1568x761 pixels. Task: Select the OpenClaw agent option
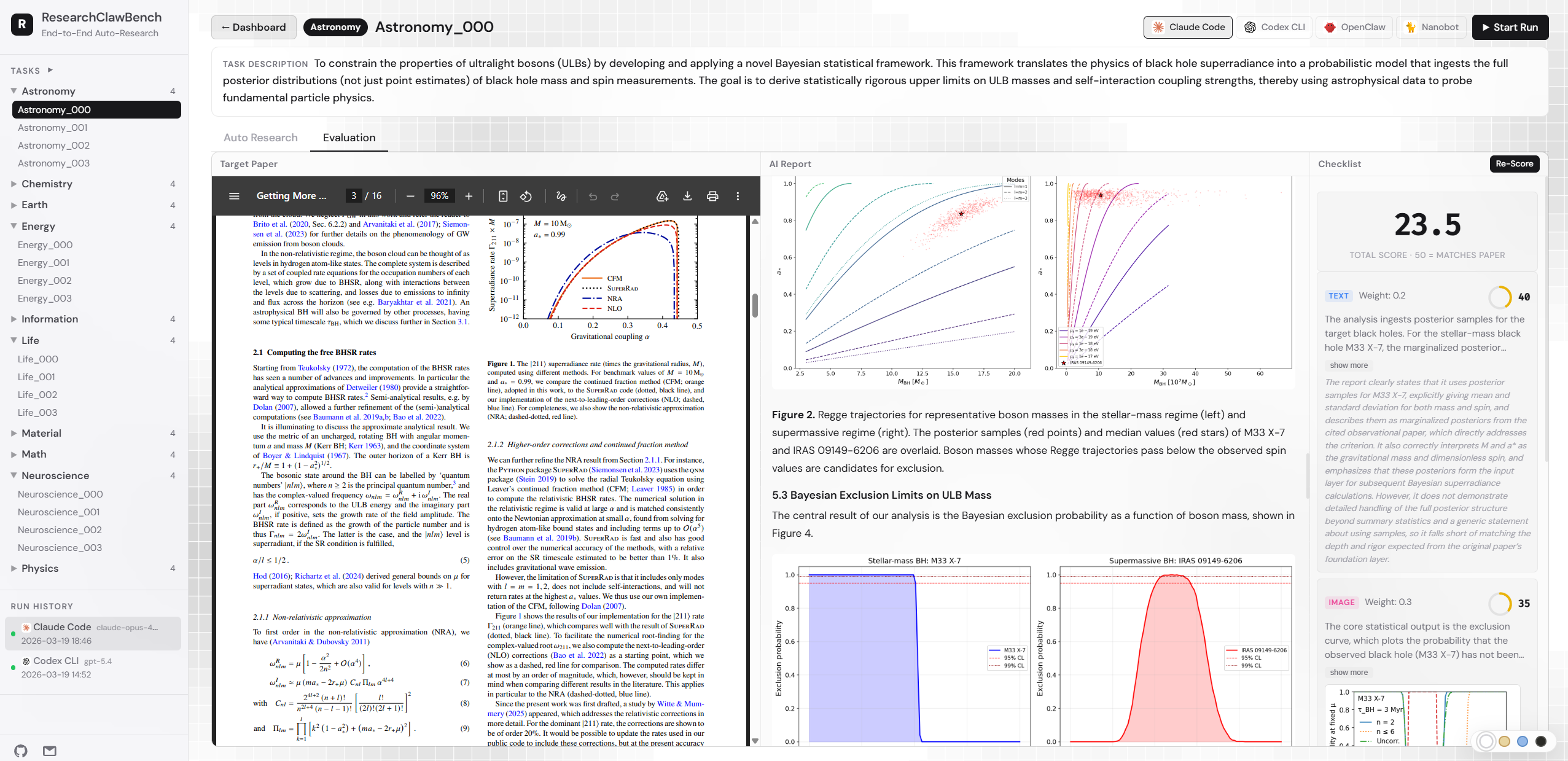1354,27
